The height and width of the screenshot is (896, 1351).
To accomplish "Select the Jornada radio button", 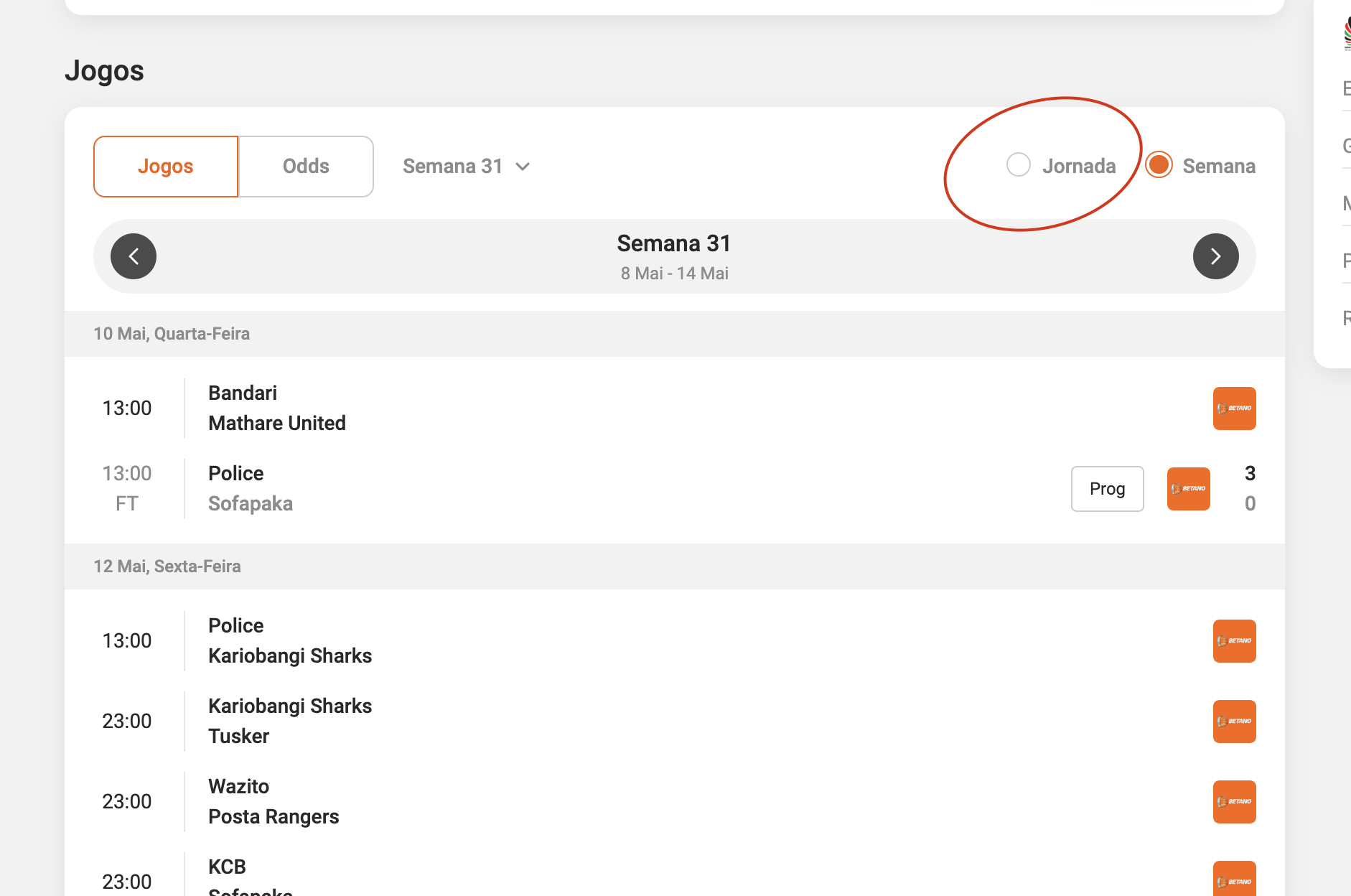I will [1018, 164].
